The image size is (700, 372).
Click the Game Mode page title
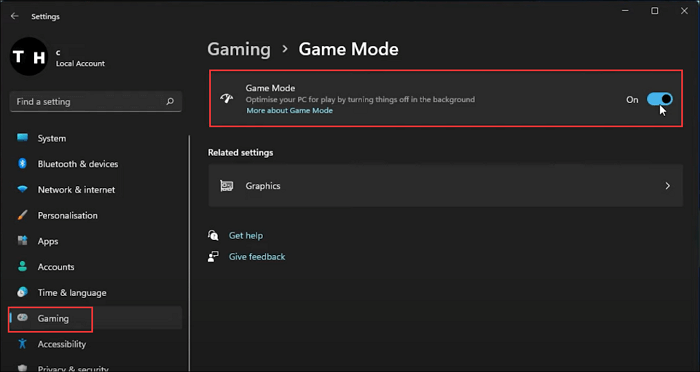349,50
